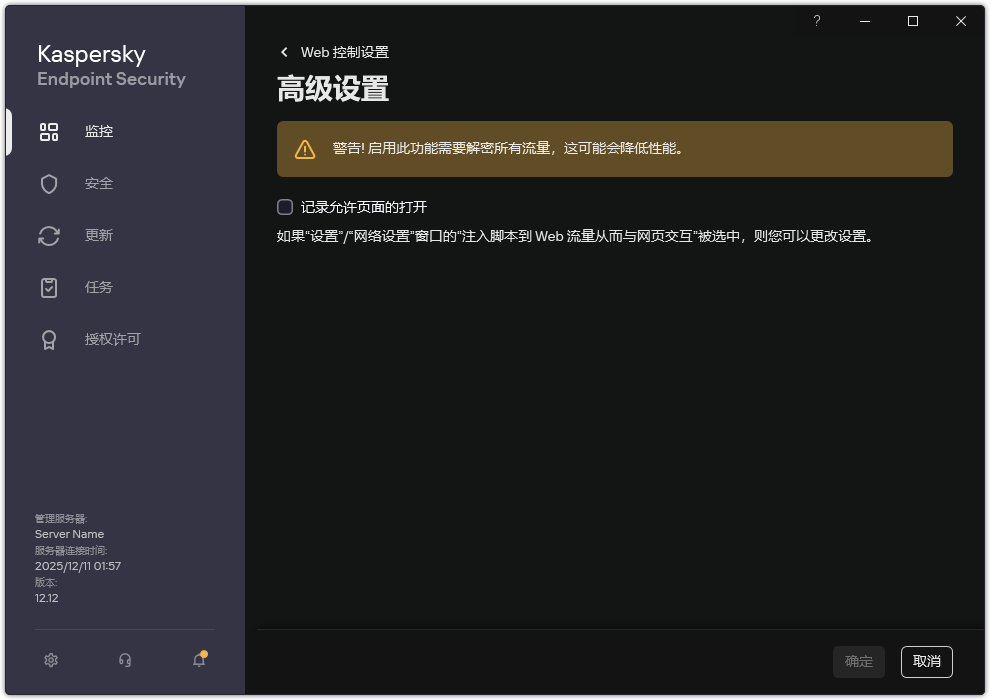Select the 授权许可 license key icon
The image size is (990, 700).
pos(49,339)
